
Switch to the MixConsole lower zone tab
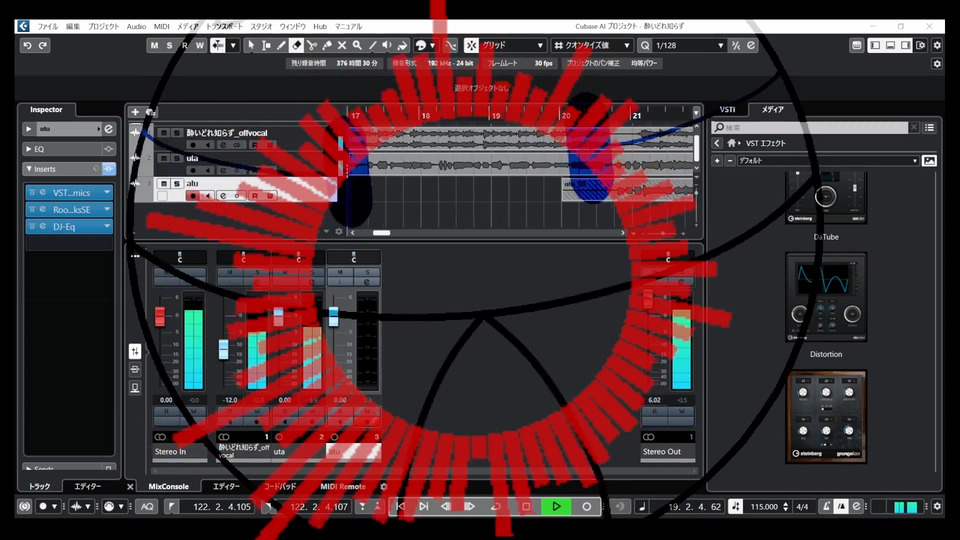tap(168, 487)
